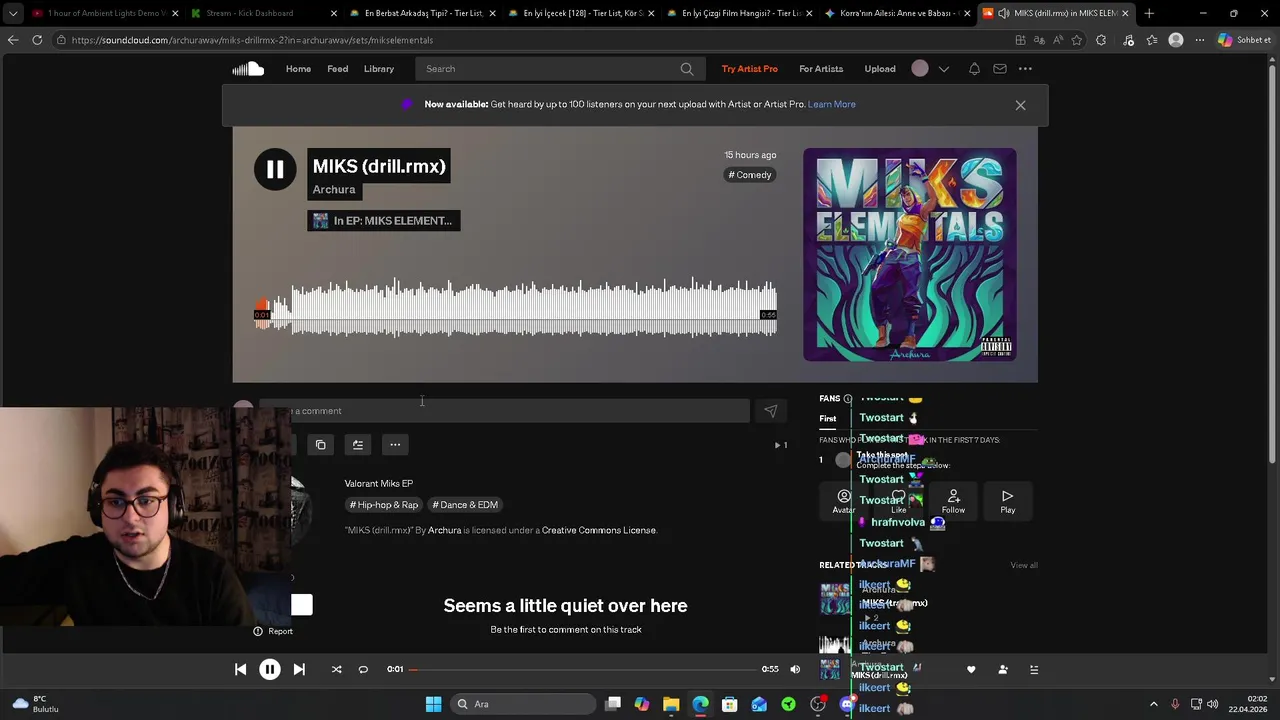Viewport: 1280px width, 720px height.
Task: Open the Creative Commons License link
Action: pyautogui.click(x=598, y=530)
